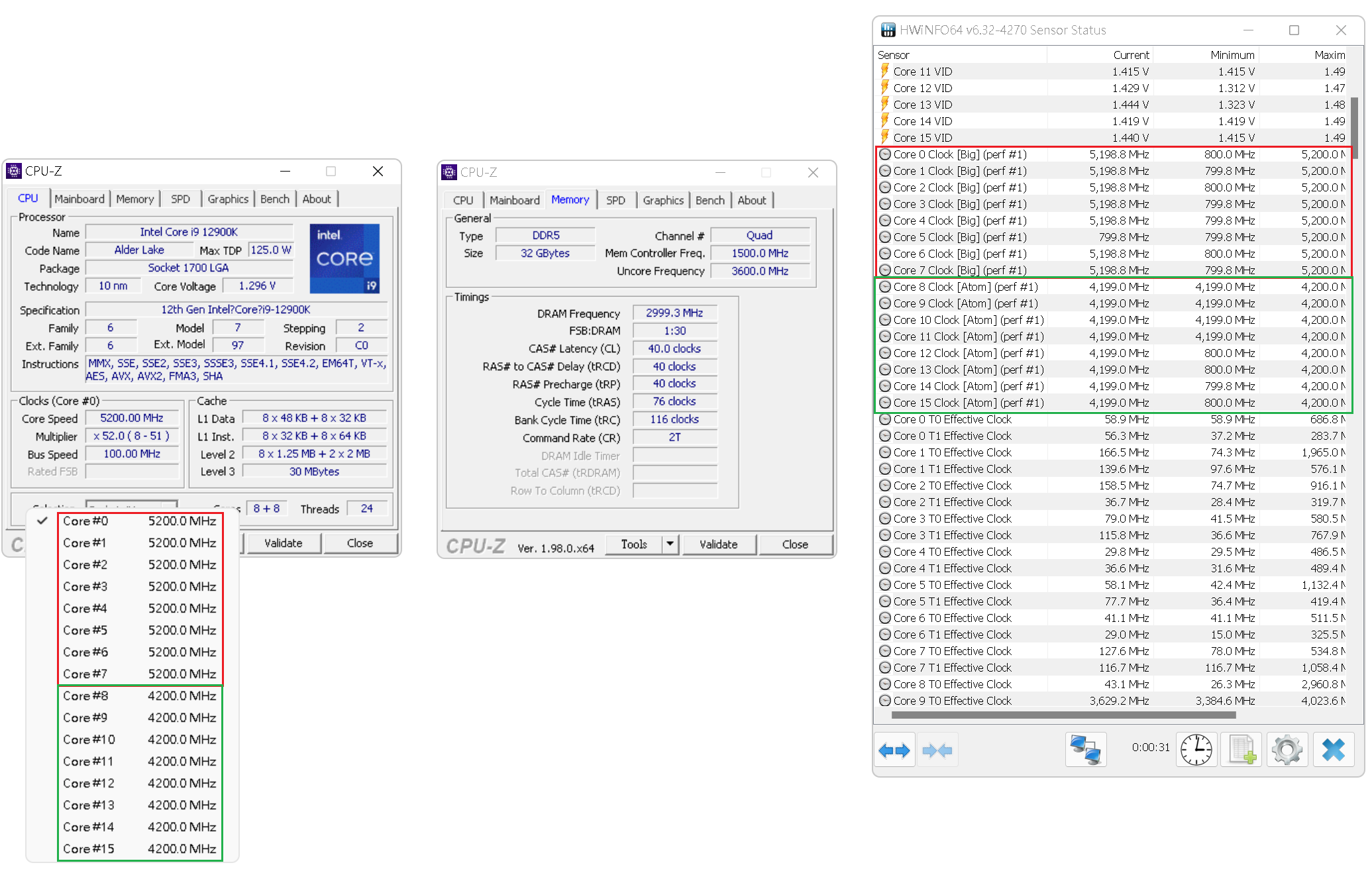
Task: Open the remote monitoring computers icon
Action: tap(1085, 750)
